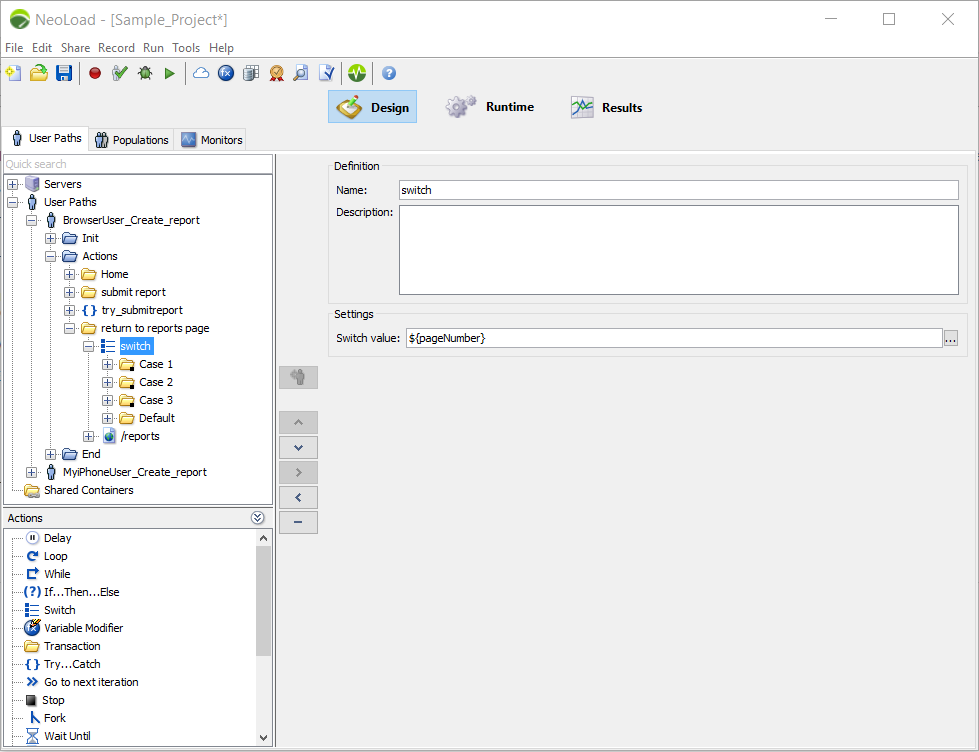Open the cloud icon in the toolbar
Screen dimensions: 979x752
click(x=201, y=73)
